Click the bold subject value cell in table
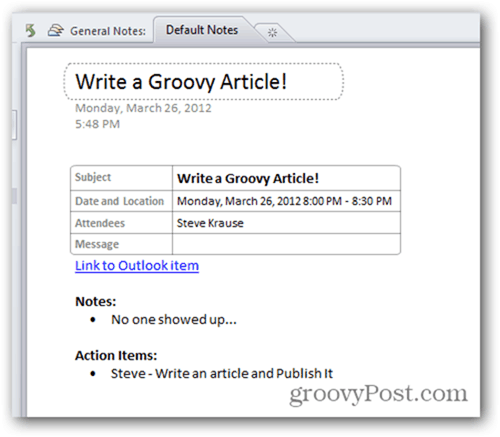Image resolution: width=500 pixels, height=437 pixels. tap(286, 178)
